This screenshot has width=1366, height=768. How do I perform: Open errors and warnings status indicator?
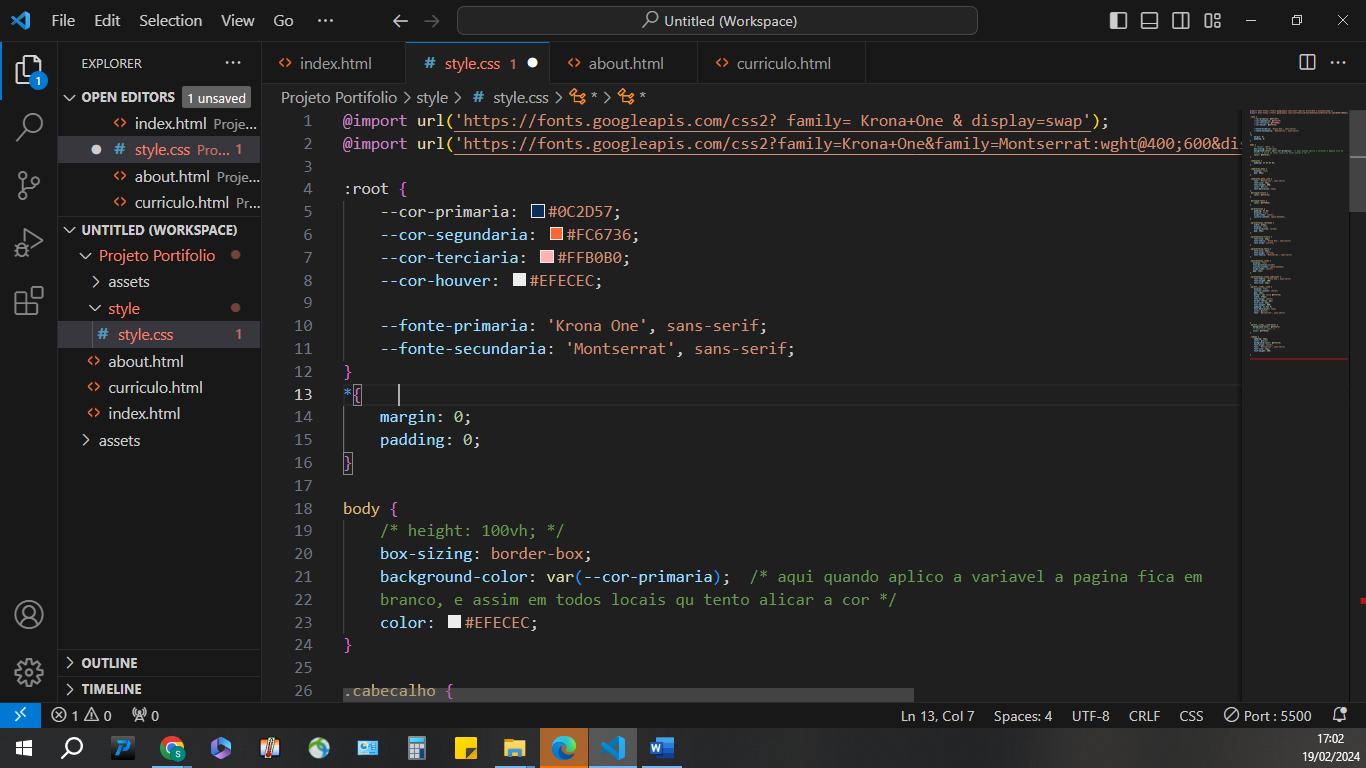coord(82,715)
